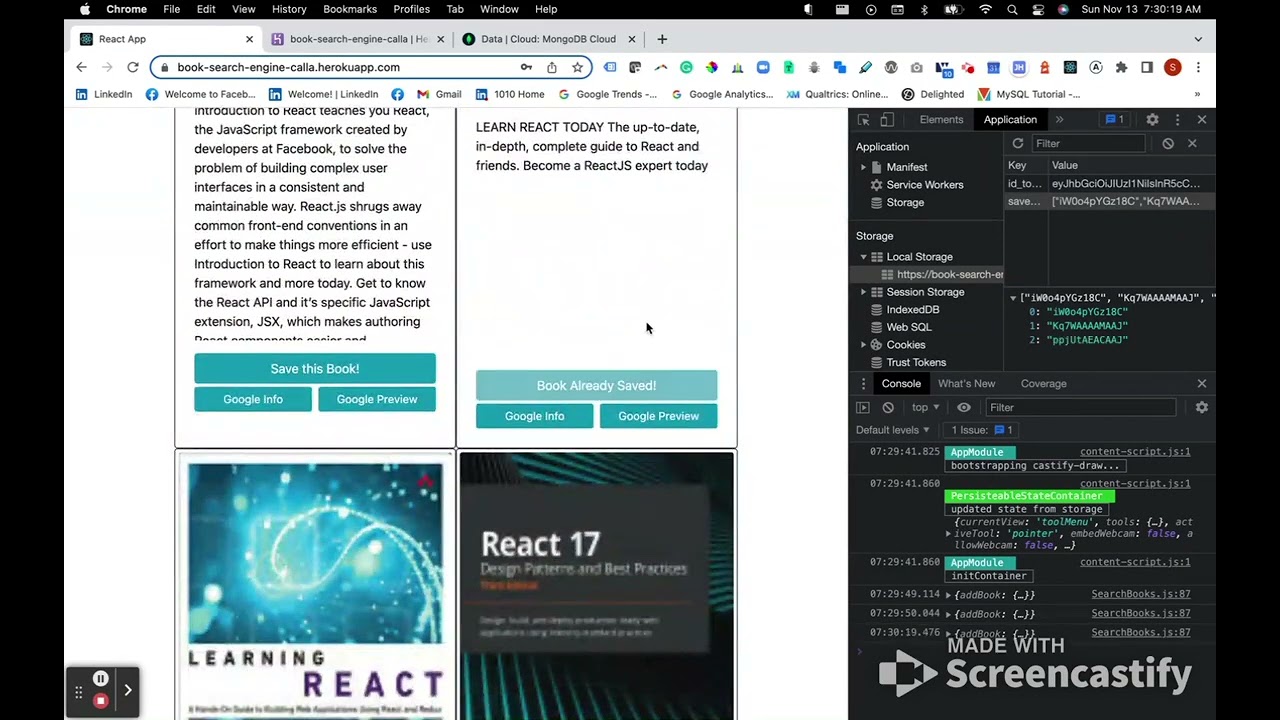Expand the Session Storage tree node
Viewport: 1280px width, 720px height.
coord(864,292)
